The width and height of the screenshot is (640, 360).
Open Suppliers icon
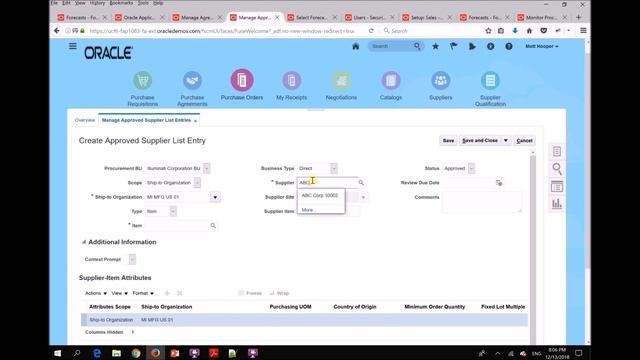(440, 80)
